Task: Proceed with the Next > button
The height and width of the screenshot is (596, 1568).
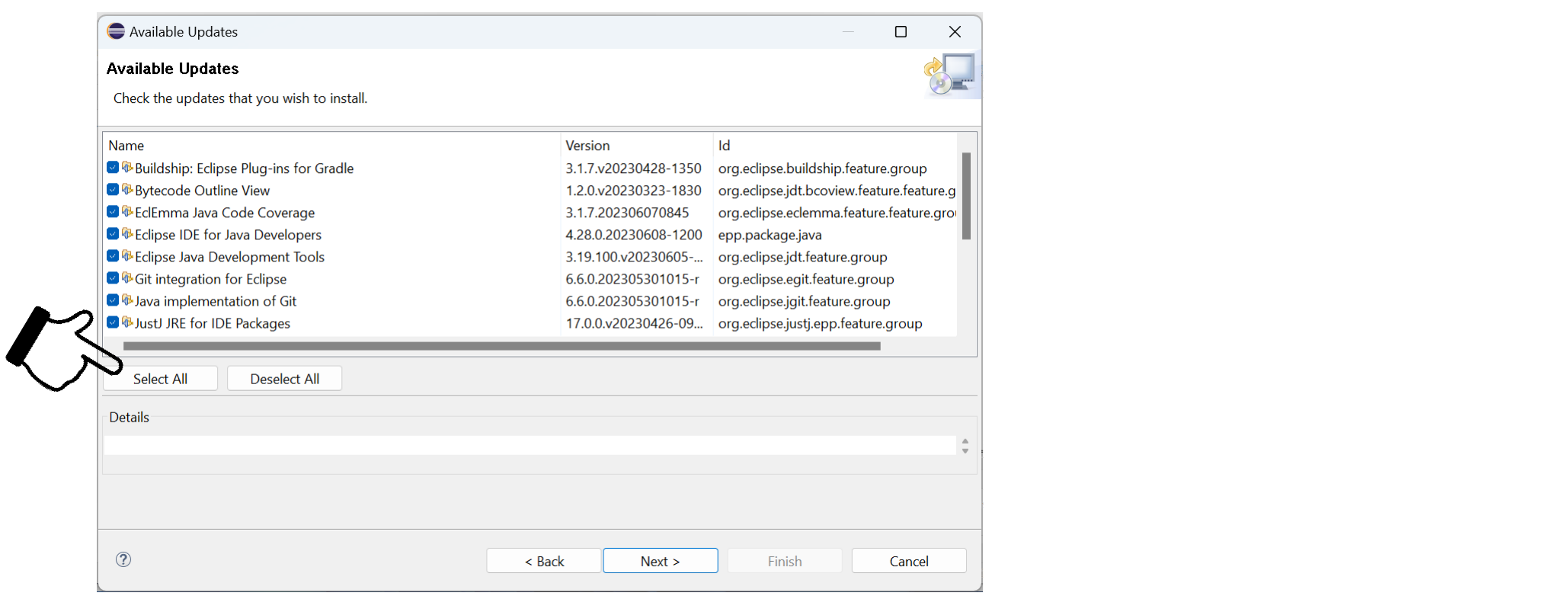Action: 661,561
